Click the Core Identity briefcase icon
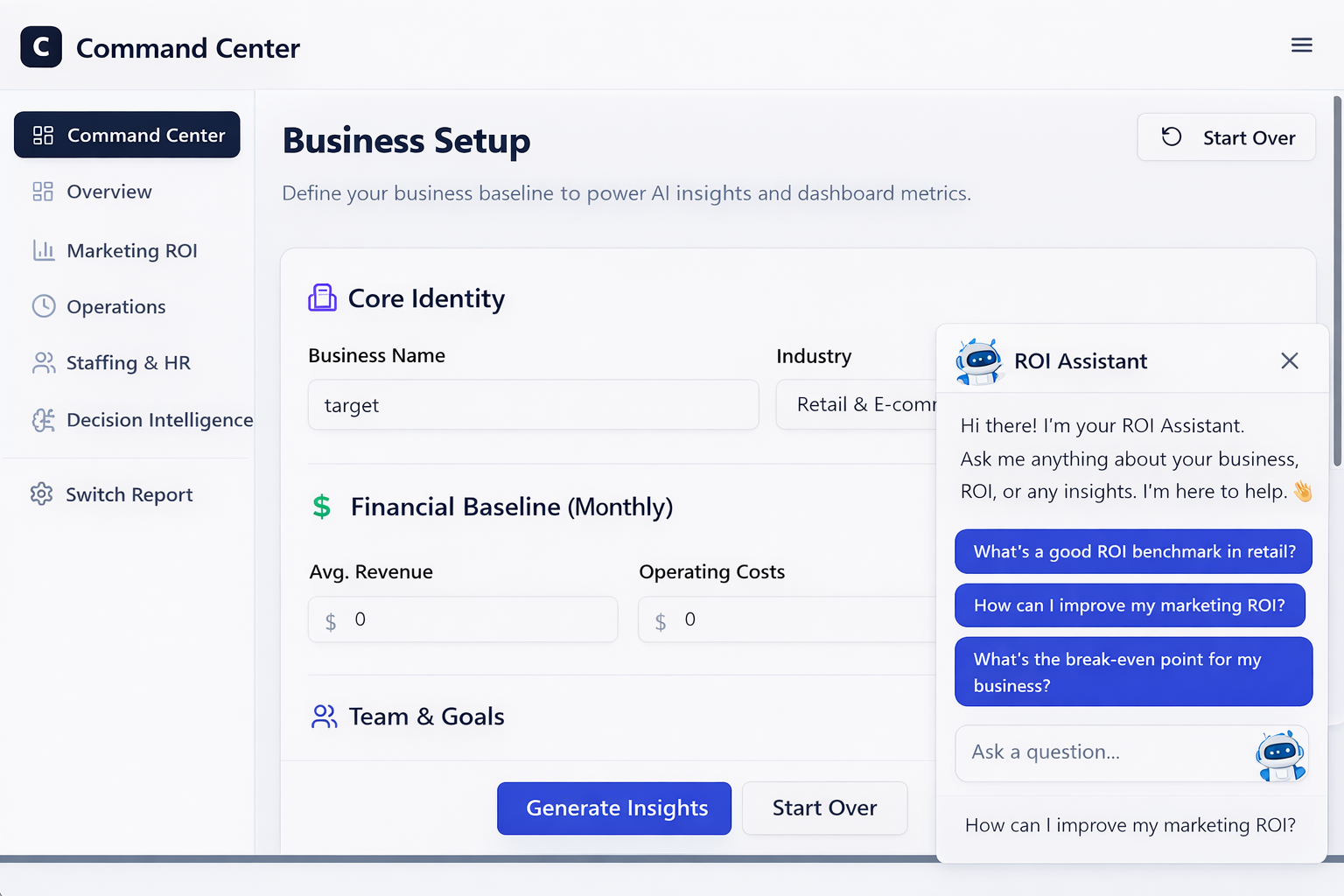Screen dimensions: 1344x896 point(322,297)
